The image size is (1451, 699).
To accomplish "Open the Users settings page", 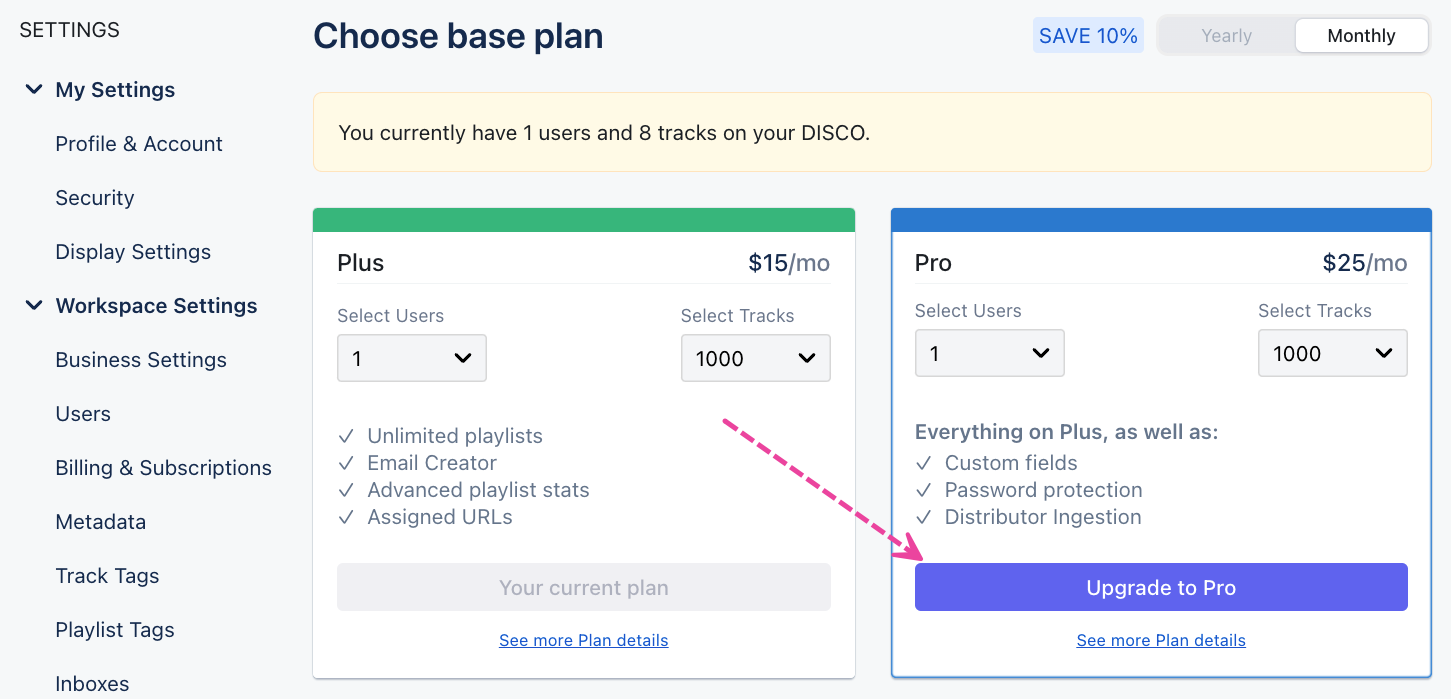I will click(83, 414).
